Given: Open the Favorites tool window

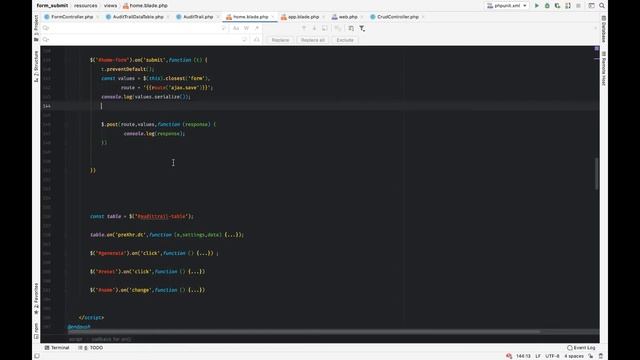Looking at the screenshot, I should (36, 298).
